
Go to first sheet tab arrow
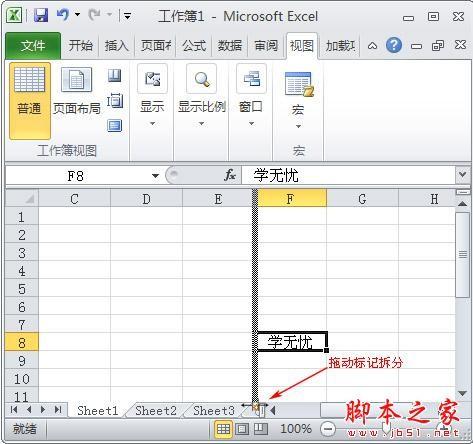click(14, 409)
